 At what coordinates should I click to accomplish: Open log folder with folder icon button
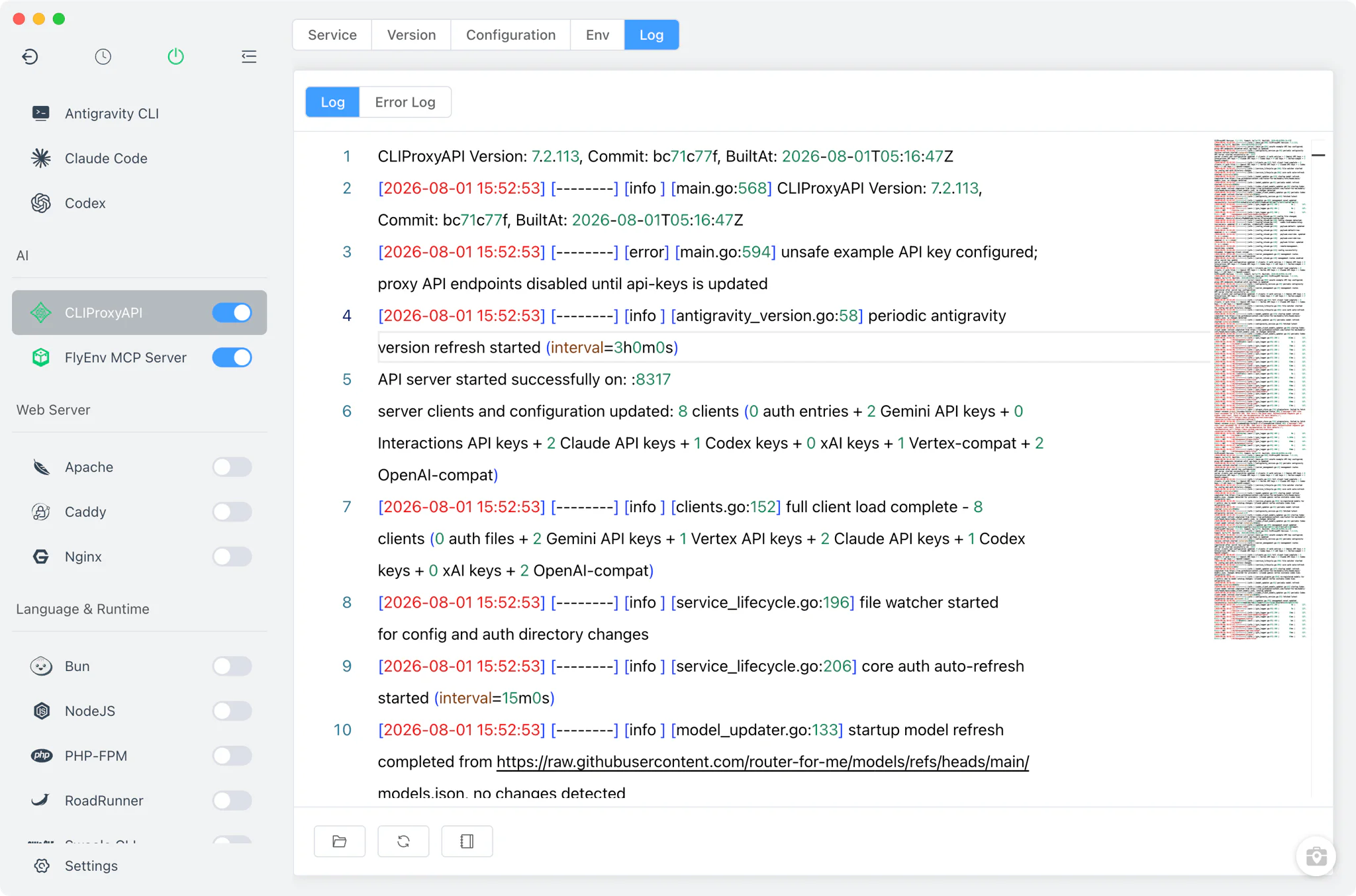click(x=340, y=841)
